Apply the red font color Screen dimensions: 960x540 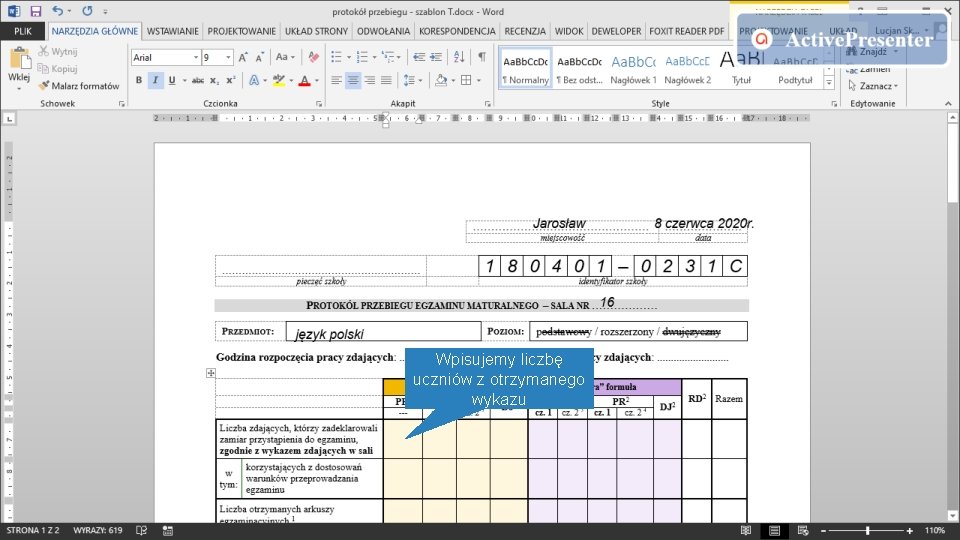[x=304, y=80]
